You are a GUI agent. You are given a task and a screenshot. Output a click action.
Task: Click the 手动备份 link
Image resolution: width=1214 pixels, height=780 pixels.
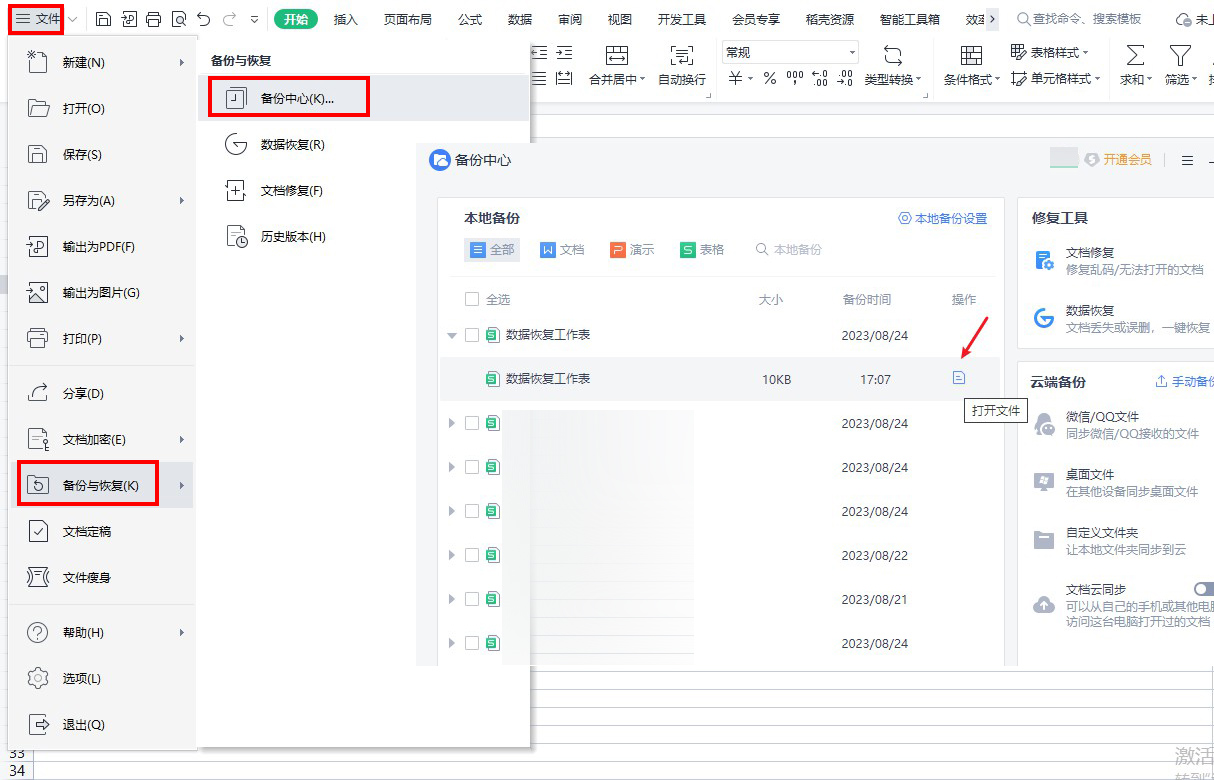1184,381
